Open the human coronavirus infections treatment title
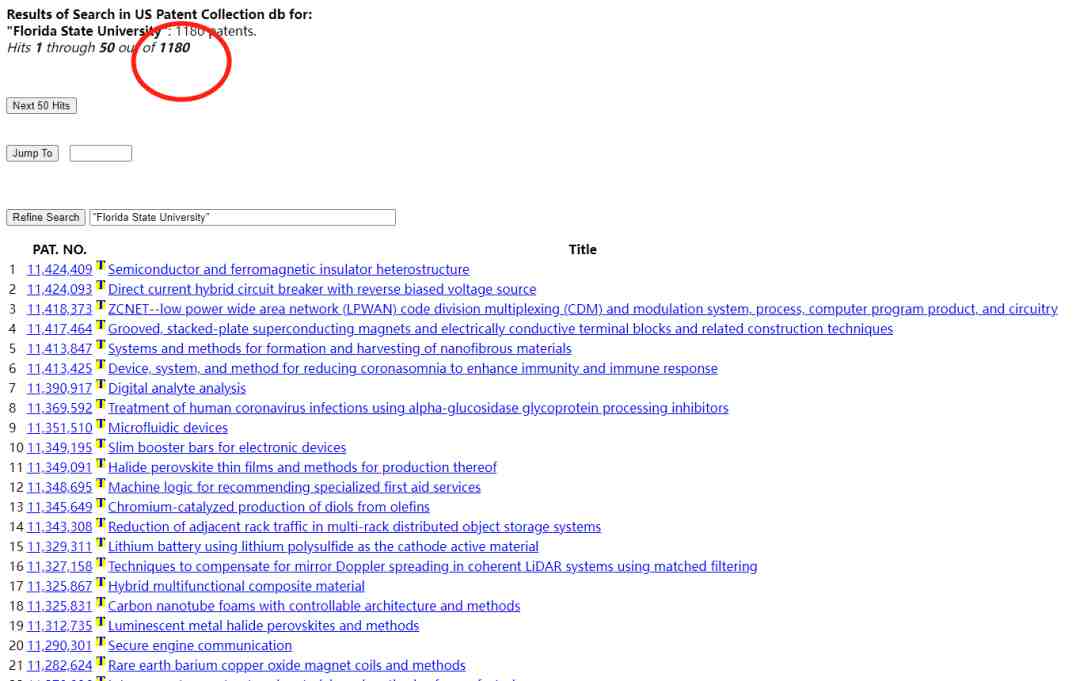 [x=418, y=408]
